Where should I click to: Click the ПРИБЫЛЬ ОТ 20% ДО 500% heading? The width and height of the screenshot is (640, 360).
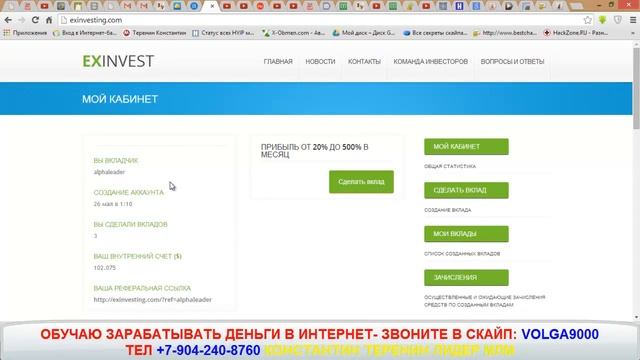[314, 151]
